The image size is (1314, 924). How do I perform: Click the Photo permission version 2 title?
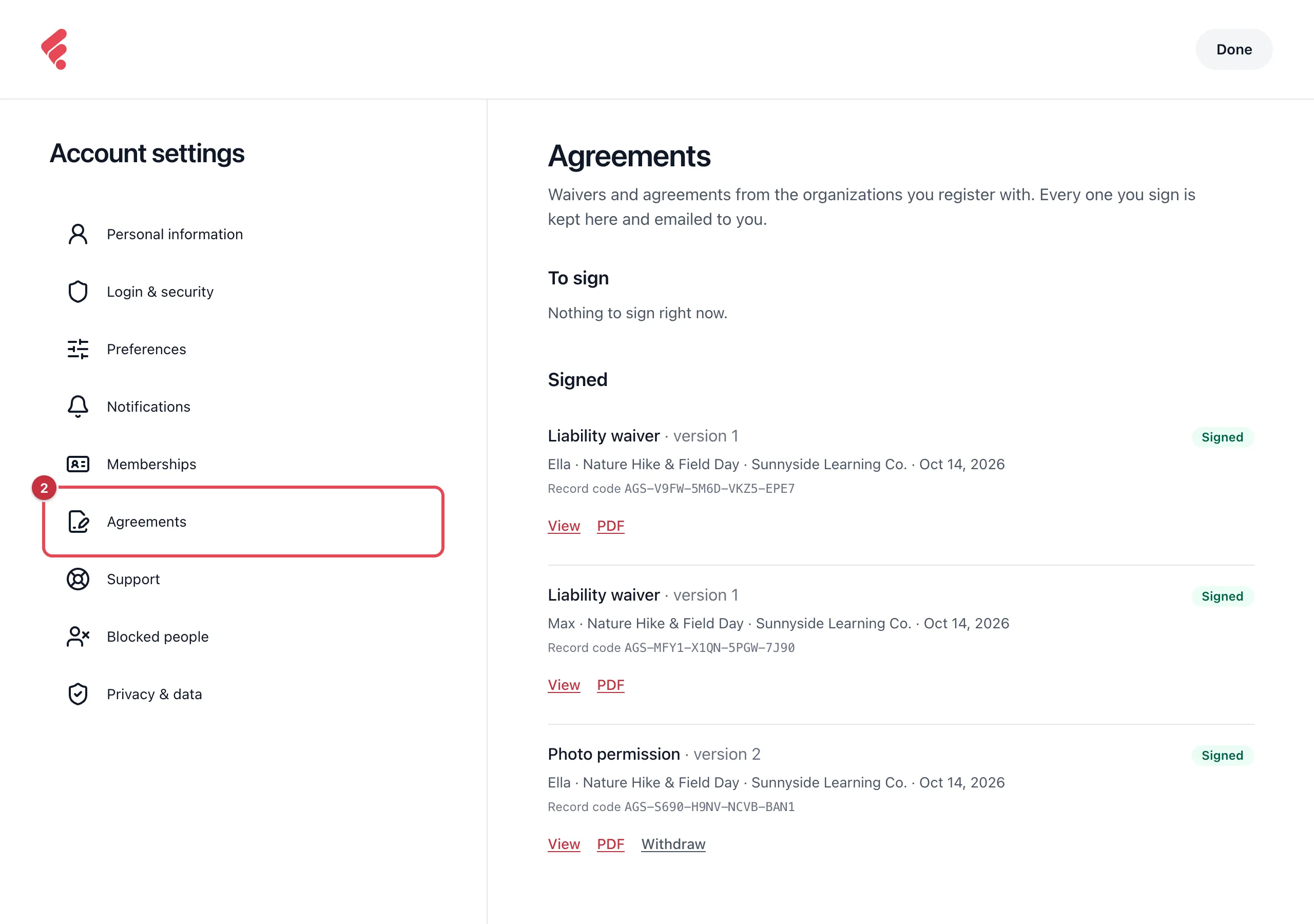pyautogui.click(x=653, y=754)
